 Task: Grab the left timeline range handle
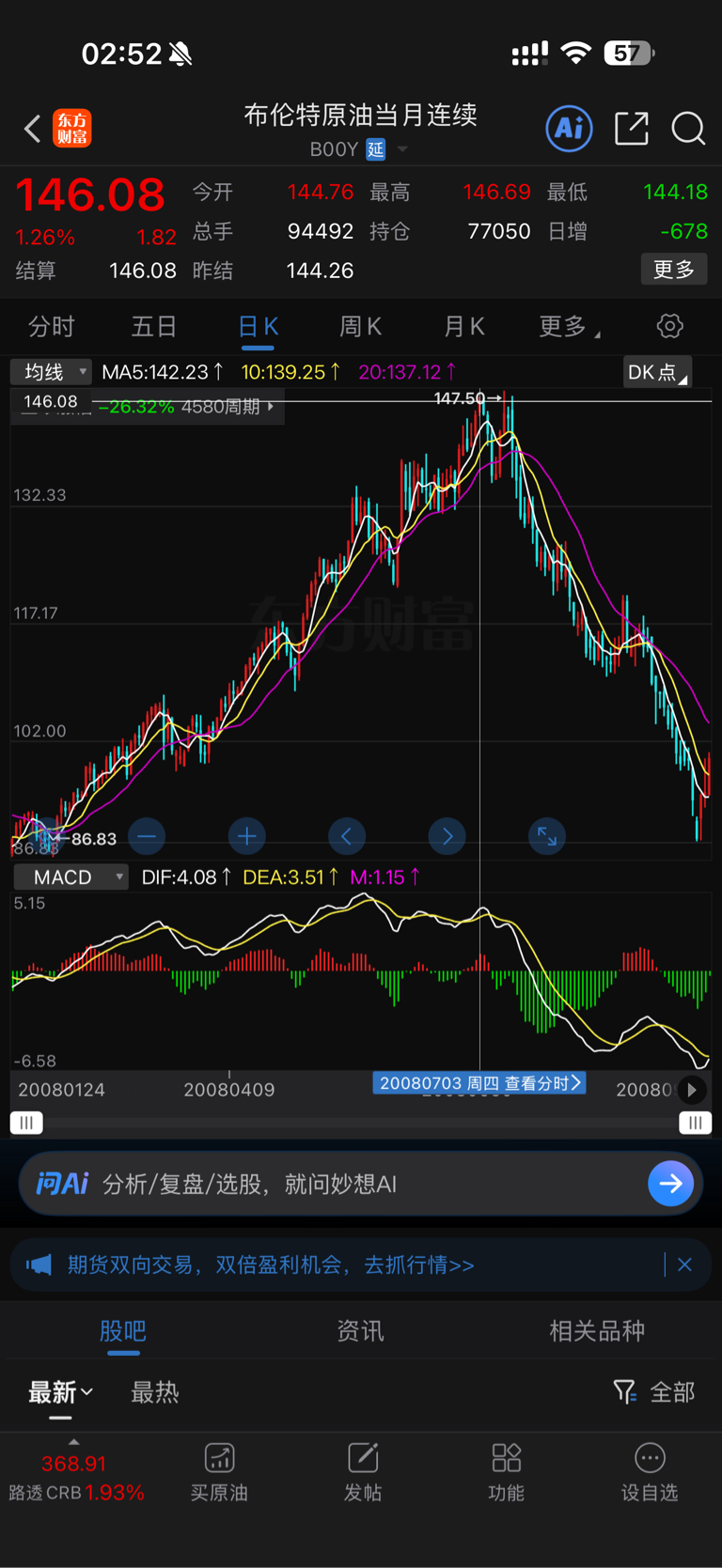tap(27, 1123)
